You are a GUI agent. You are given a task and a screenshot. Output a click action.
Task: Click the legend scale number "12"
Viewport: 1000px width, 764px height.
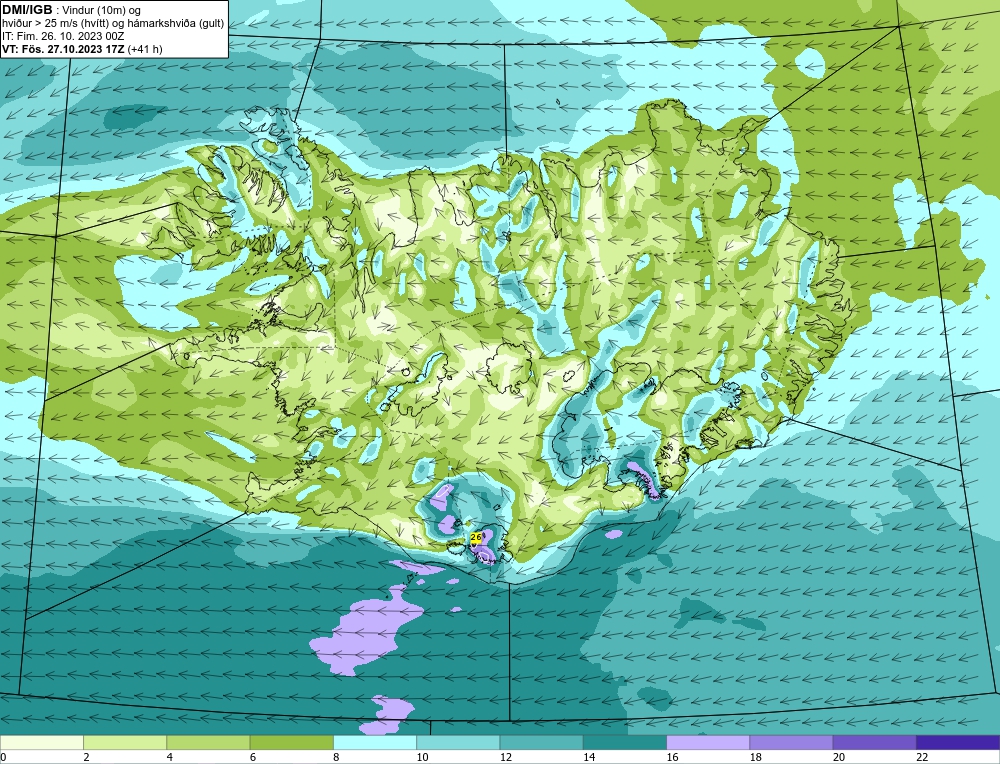(505, 757)
